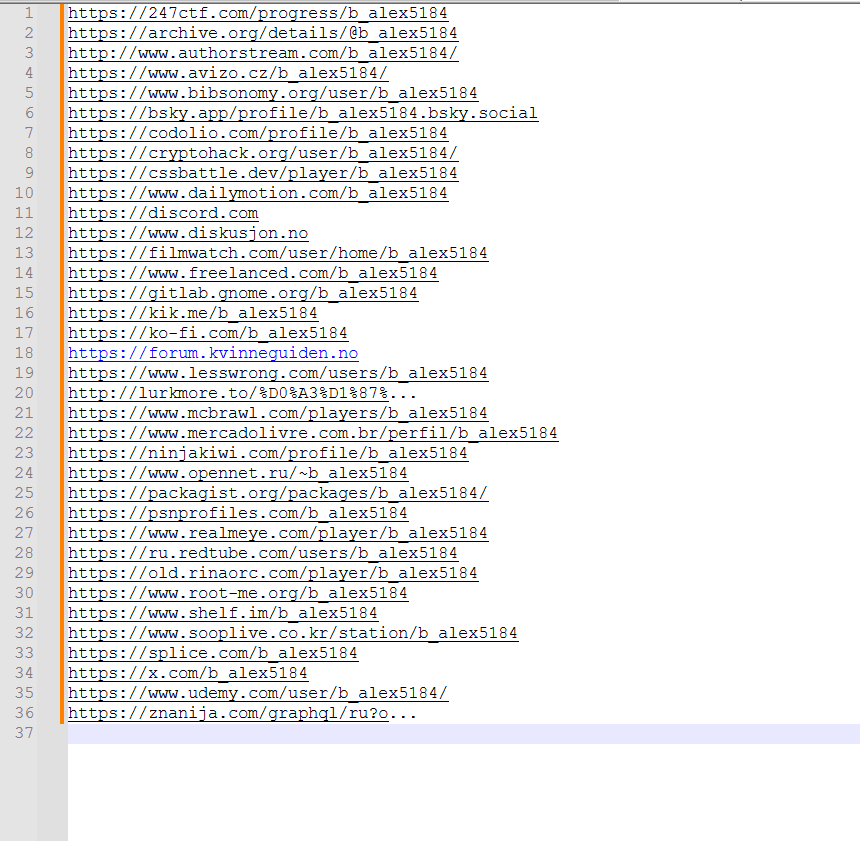Open the packagist.org packages link

point(278,493)
